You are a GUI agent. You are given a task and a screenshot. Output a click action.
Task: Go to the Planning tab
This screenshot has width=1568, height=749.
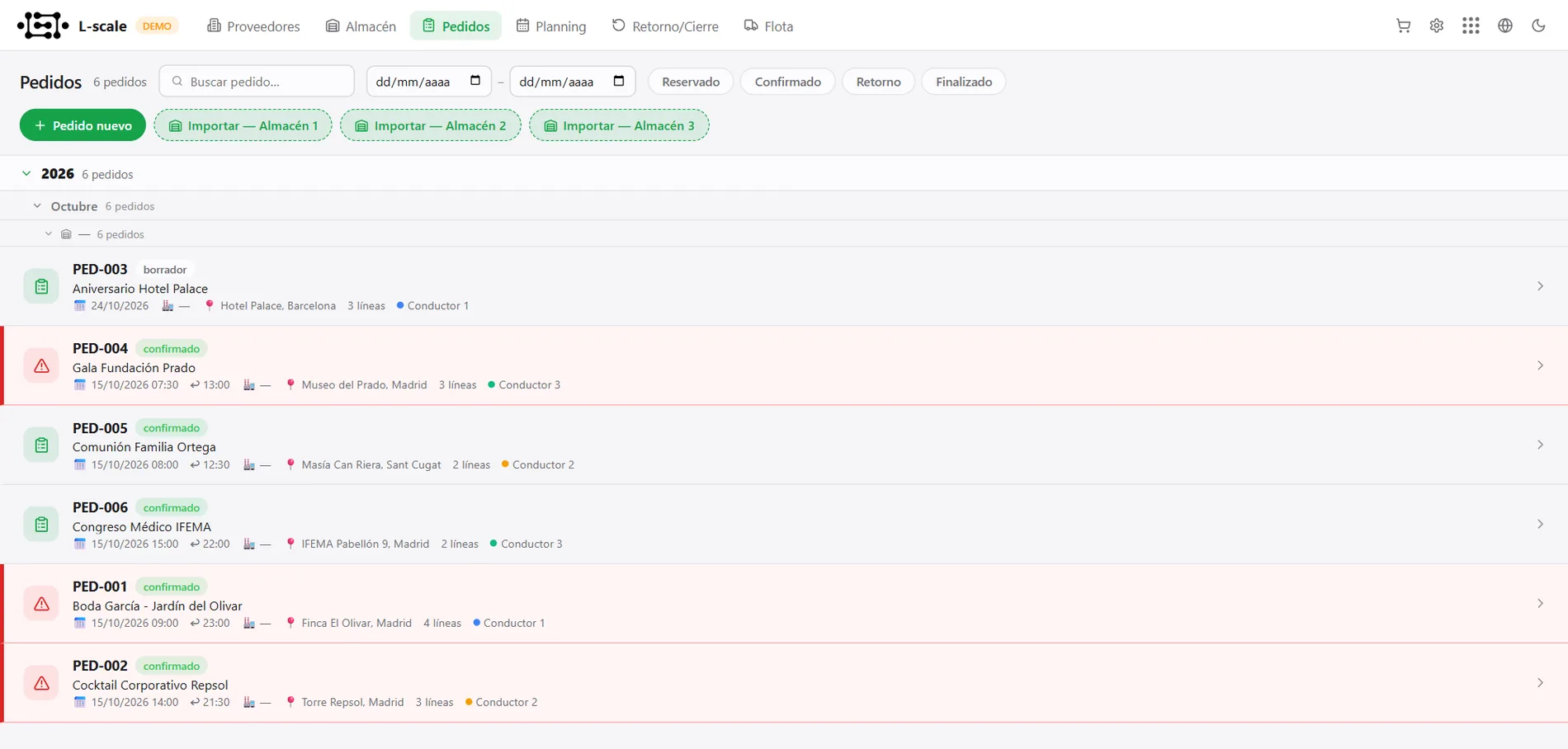550,26
